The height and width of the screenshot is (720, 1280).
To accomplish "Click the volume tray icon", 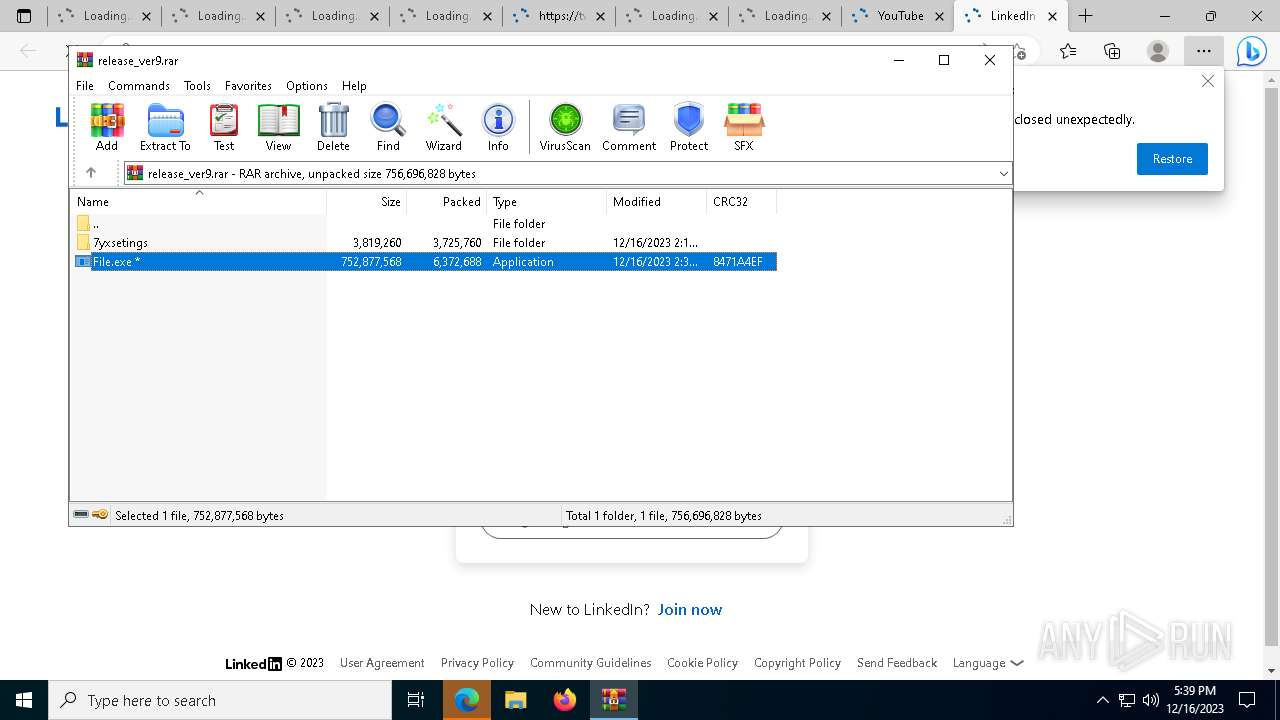I will pyautogui.click(x=1151, y=700).
